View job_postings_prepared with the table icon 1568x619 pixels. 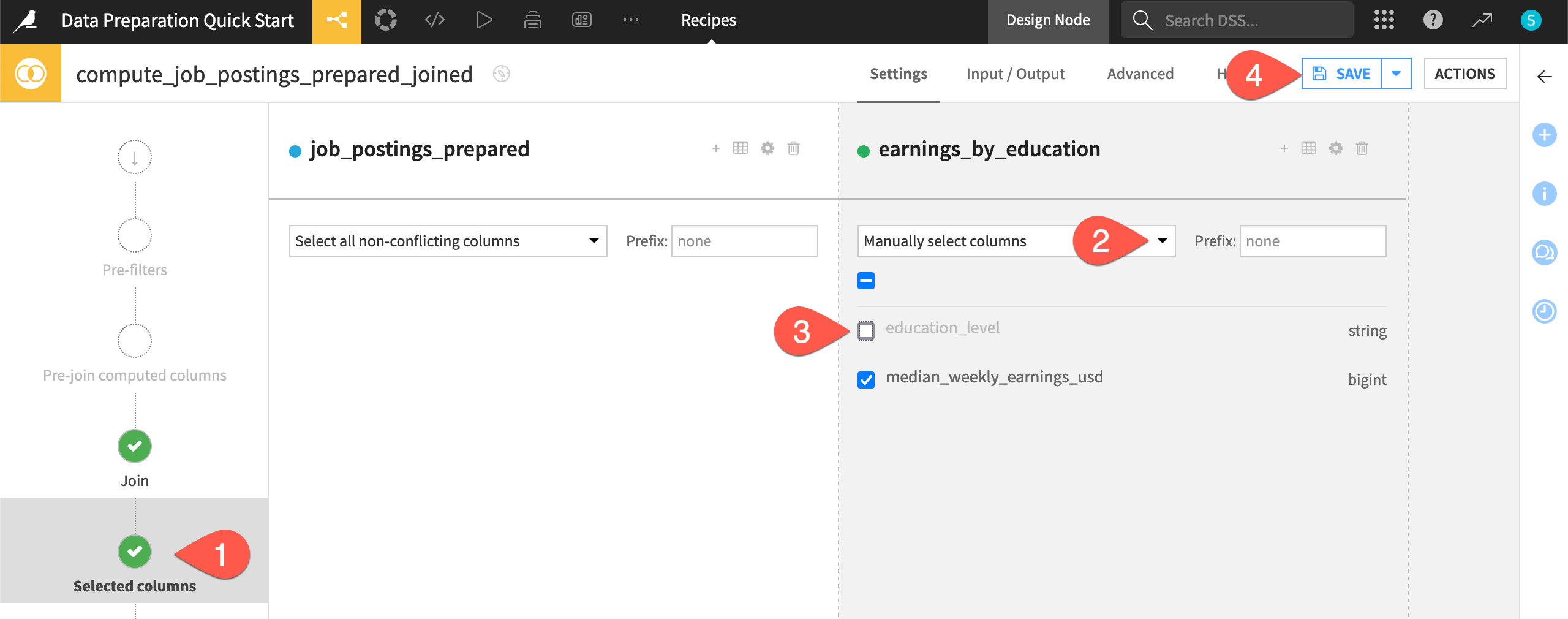pyautogui.click(x=741, y=148)
